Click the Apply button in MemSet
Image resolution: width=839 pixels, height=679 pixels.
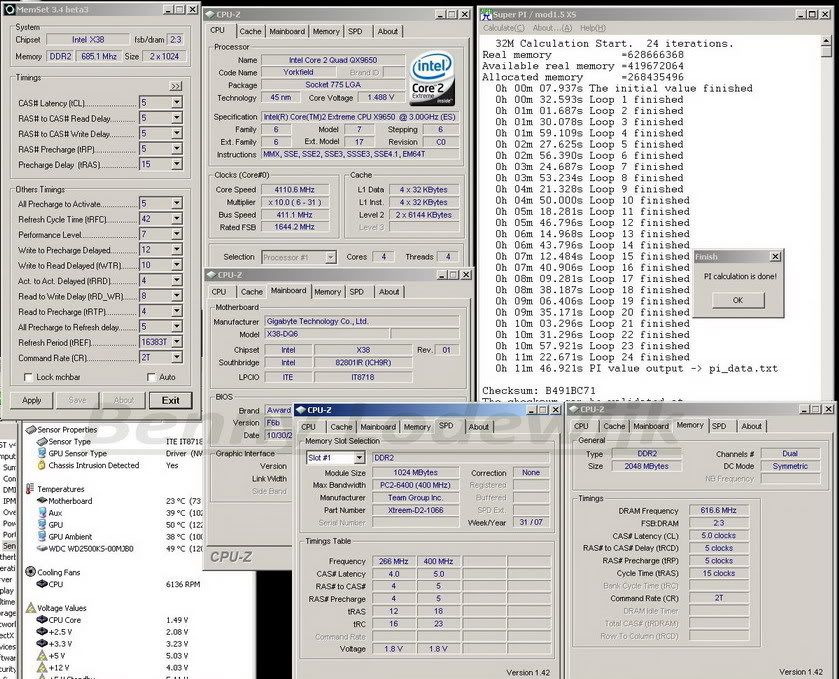point(32,400)
